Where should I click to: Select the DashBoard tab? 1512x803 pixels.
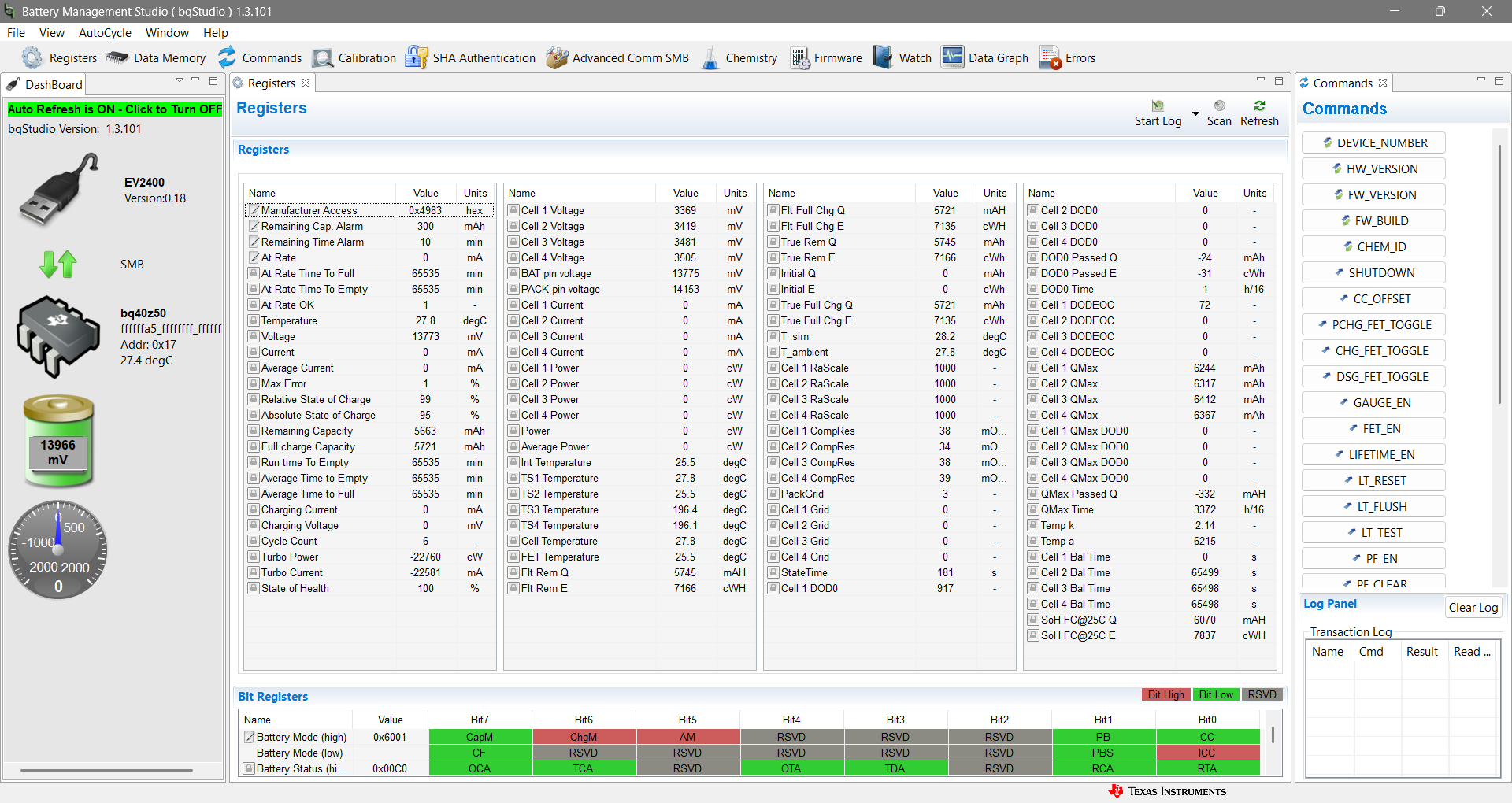pyautogui.click(x=44, y=84)
